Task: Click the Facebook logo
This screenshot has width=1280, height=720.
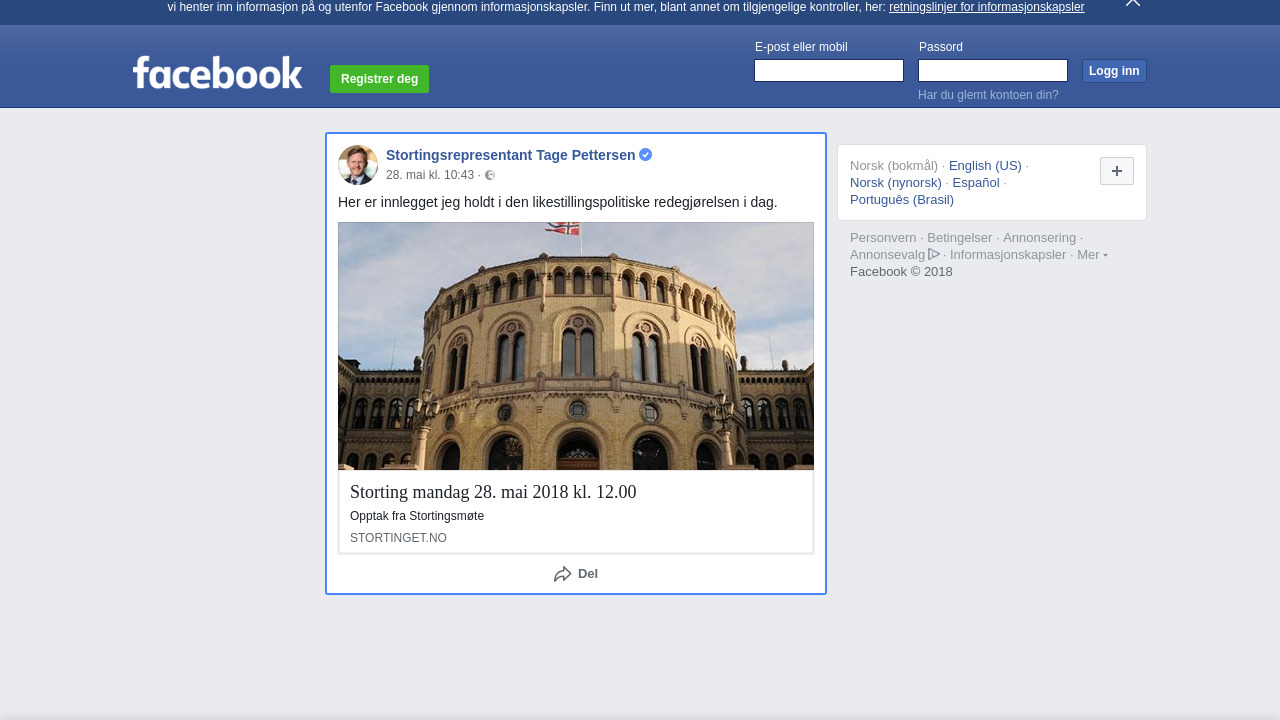Action: [x=217, y=73]
